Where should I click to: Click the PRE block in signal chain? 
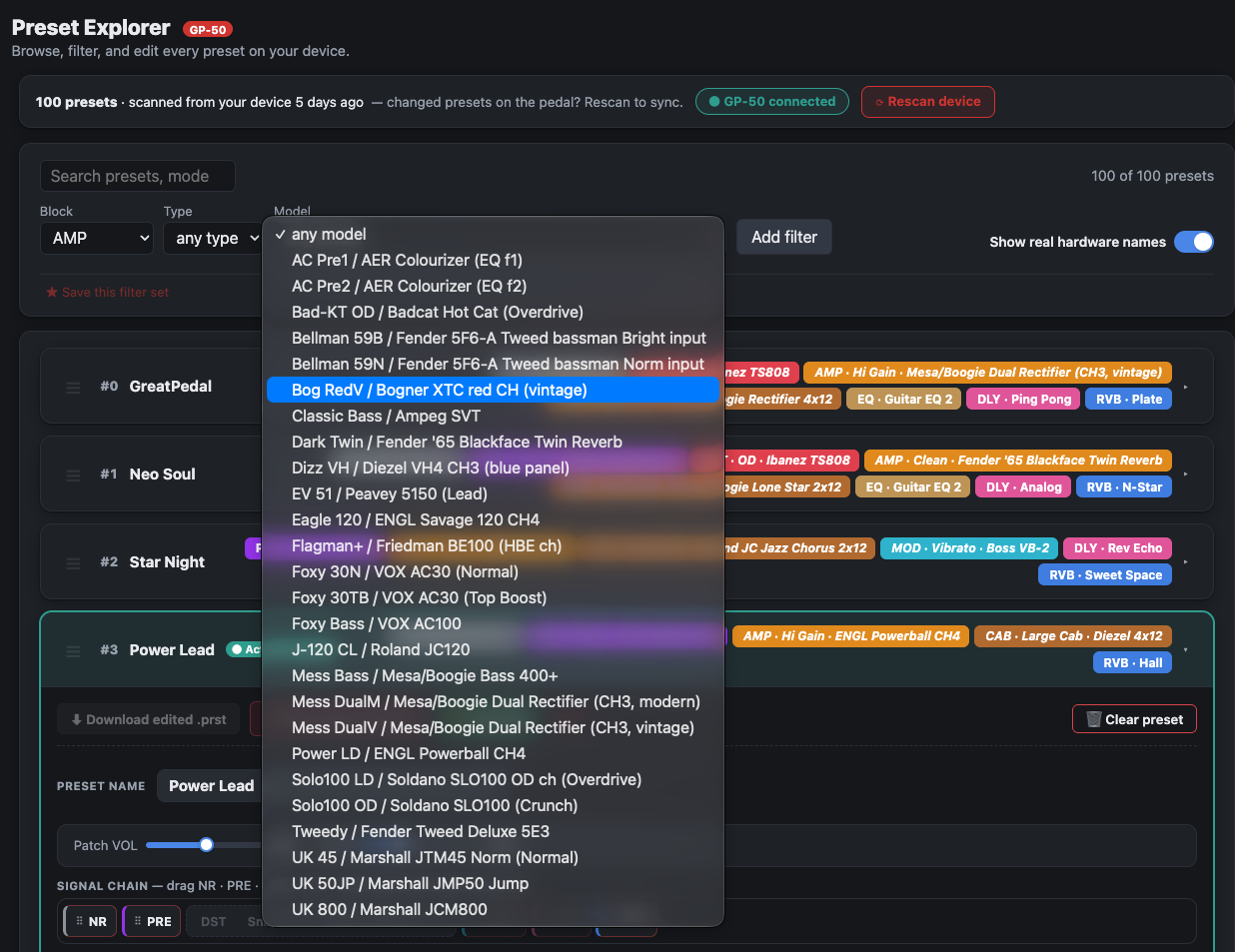152,921
